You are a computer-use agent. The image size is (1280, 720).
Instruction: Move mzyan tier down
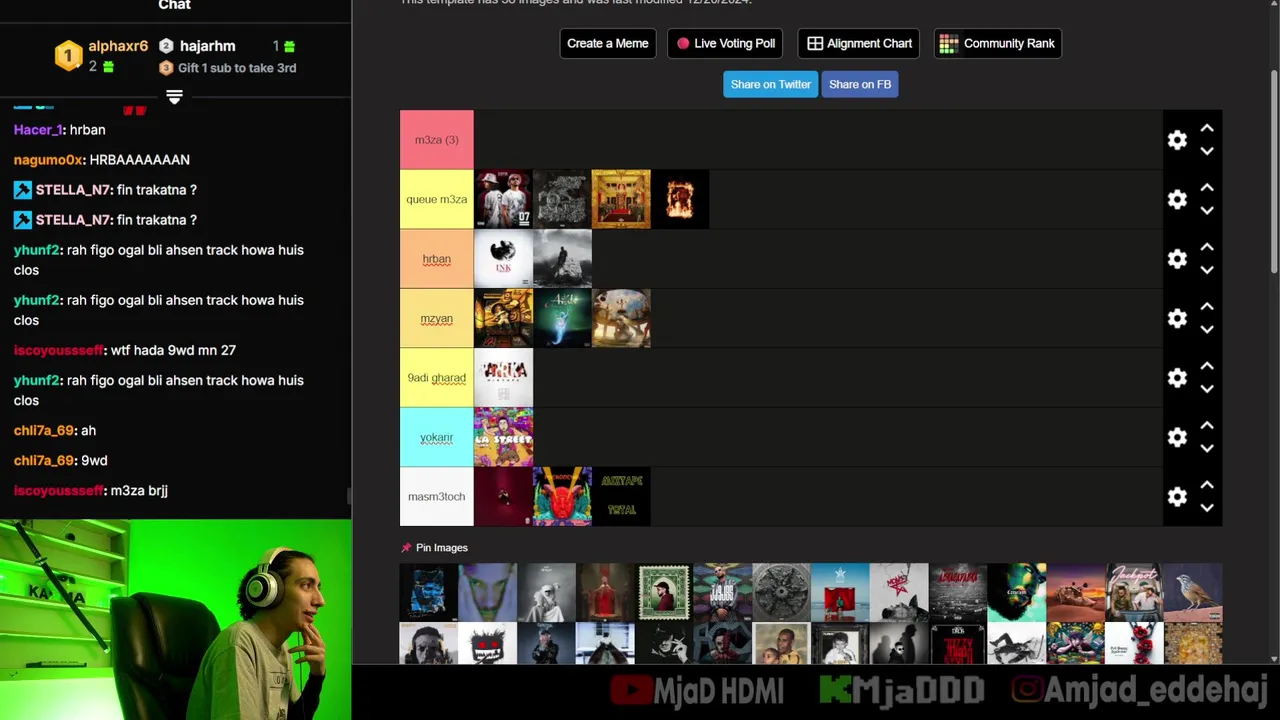(1207, 329)
